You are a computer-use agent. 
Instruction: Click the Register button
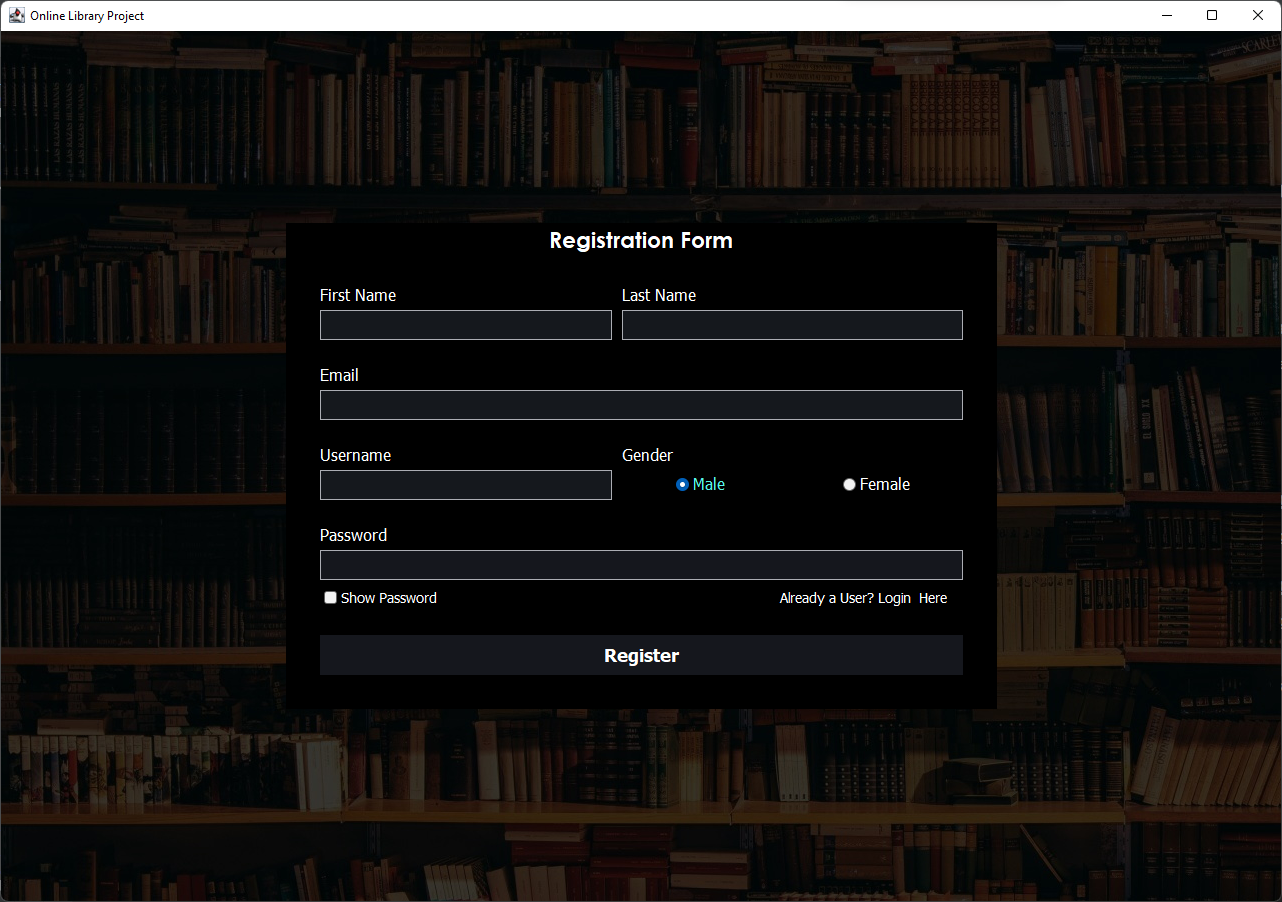pos(641,655)
